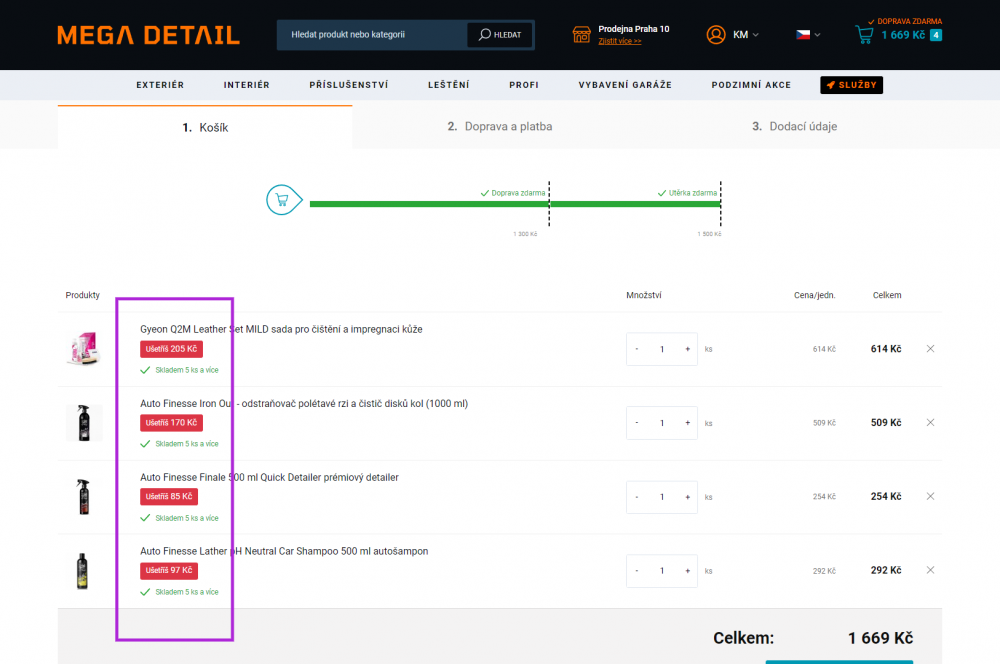Viewport: 1000px width, 664px height.
Task: Increase quantity of Gyeon Leather Set
Action: (688, 349)
